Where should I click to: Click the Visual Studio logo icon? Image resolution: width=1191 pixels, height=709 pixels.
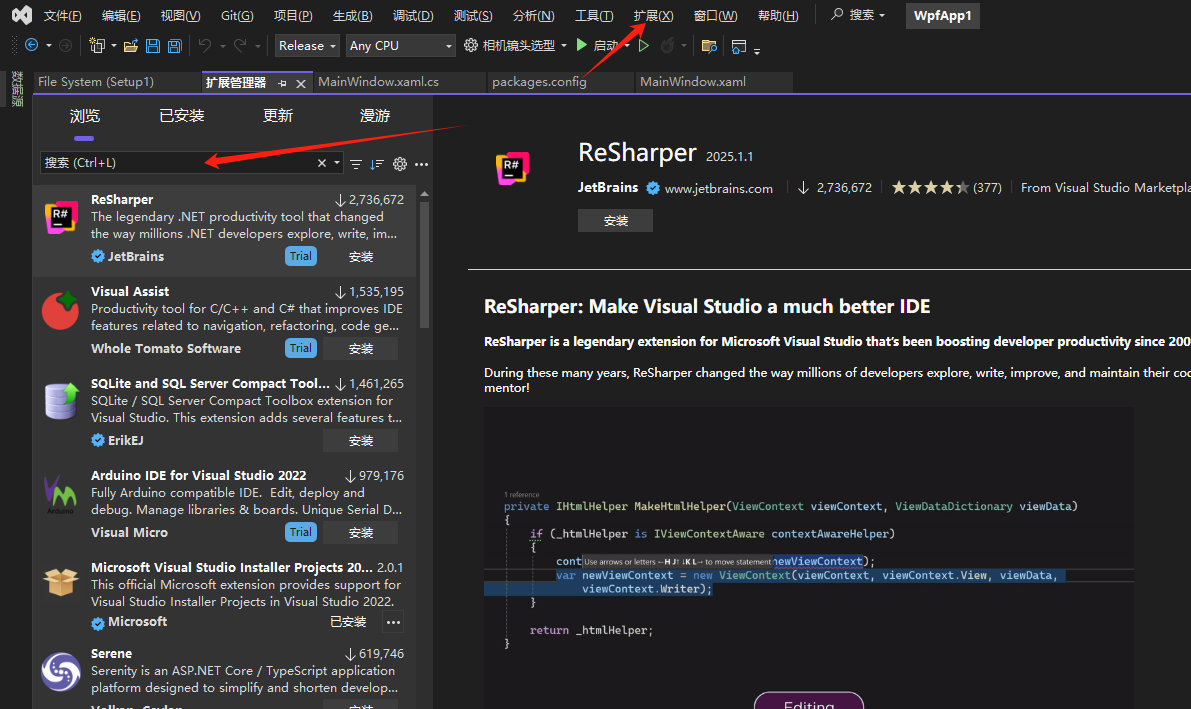click(x=22, y=14)
